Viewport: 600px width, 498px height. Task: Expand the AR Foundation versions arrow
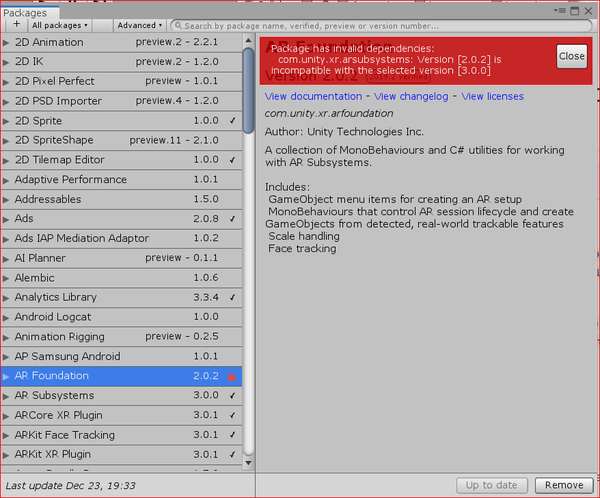click(6, 376)
